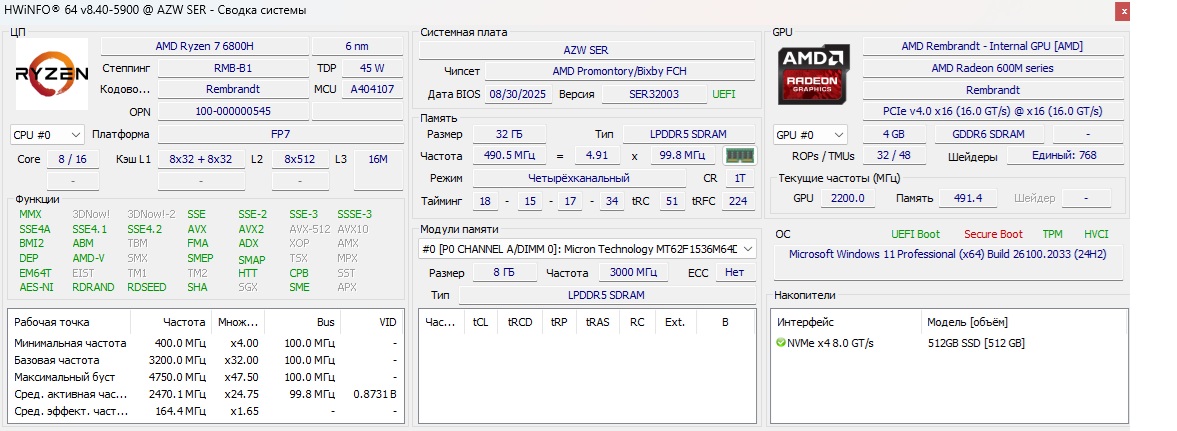Image resolution: width=1177 pixels, height=431 pixels.
Task: Click the PCIe v4.0 x16 link field
Action: pyautogui.click(x=992, y=110)
